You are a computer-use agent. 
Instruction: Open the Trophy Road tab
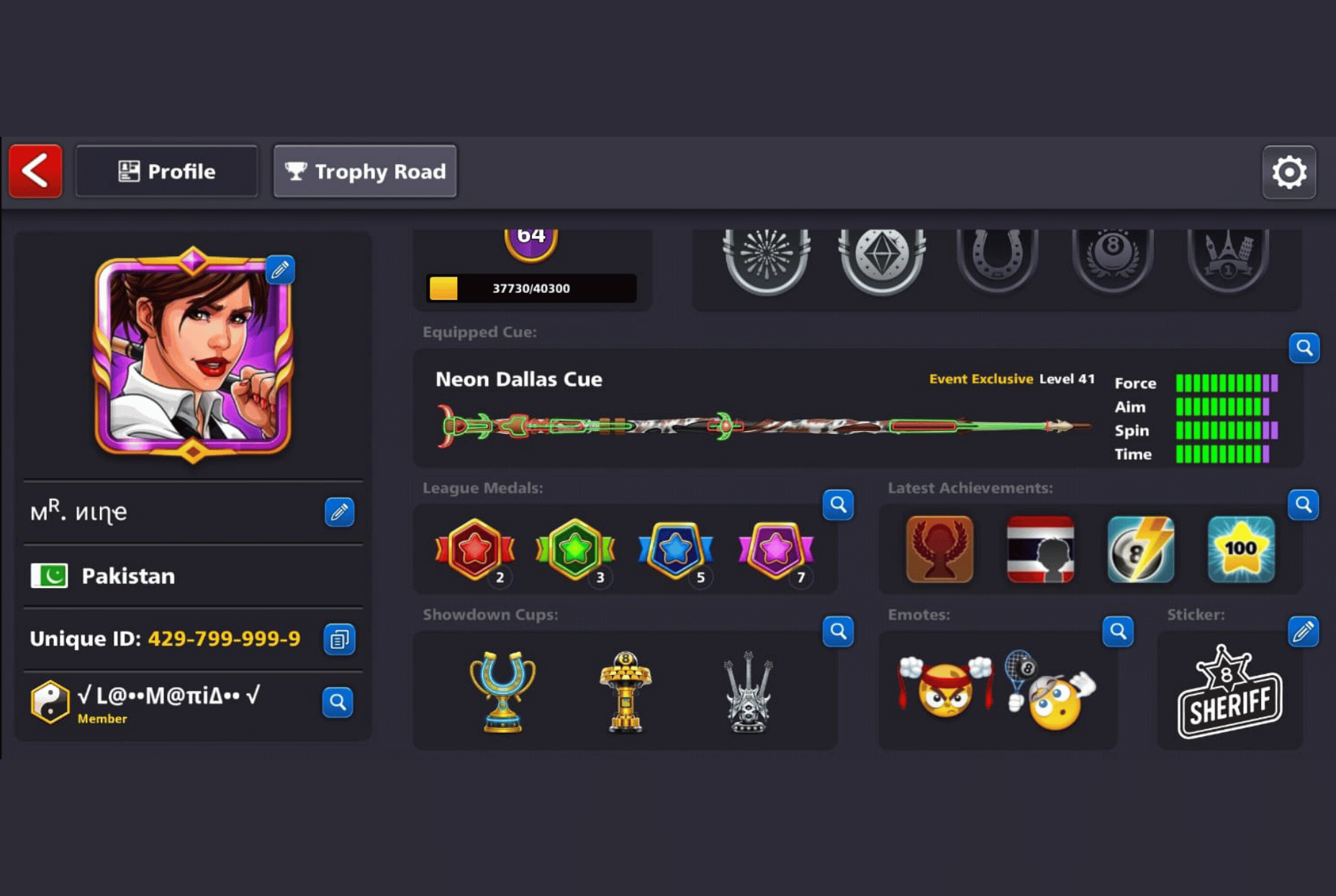(x=365, y=171)
